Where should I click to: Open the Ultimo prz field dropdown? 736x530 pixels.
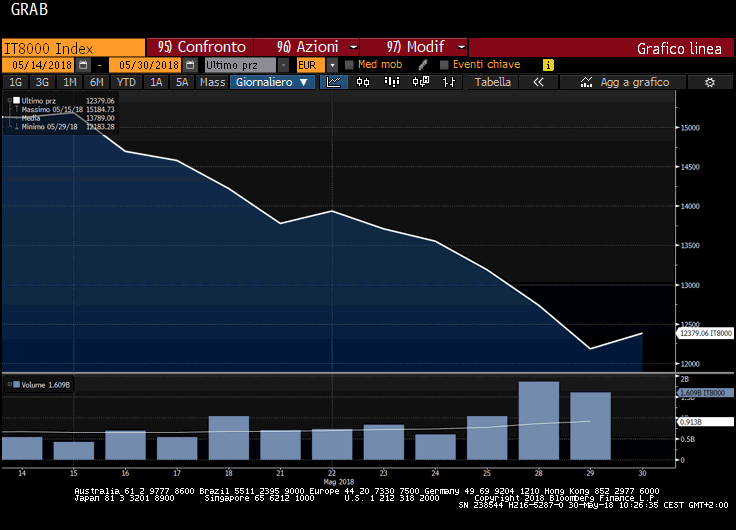pos(284,65)
